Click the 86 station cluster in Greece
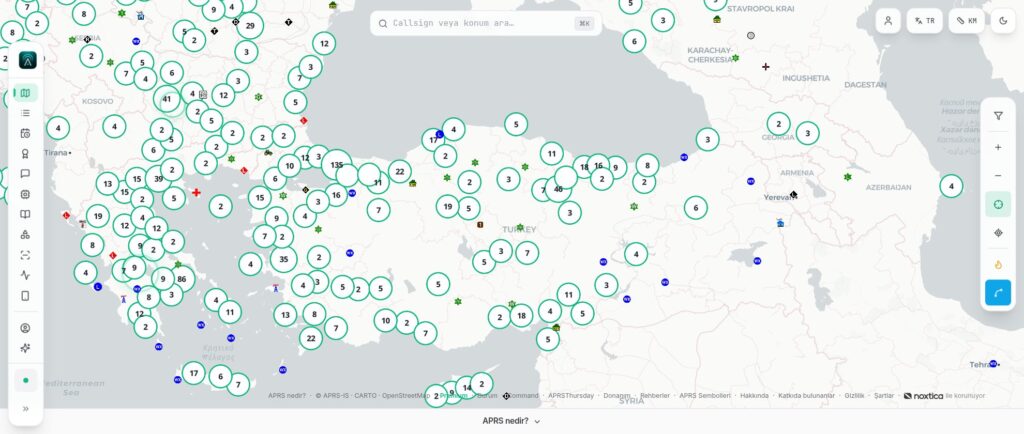The width and height of the screenshot is (1024, 434). (x=182, y=279)
